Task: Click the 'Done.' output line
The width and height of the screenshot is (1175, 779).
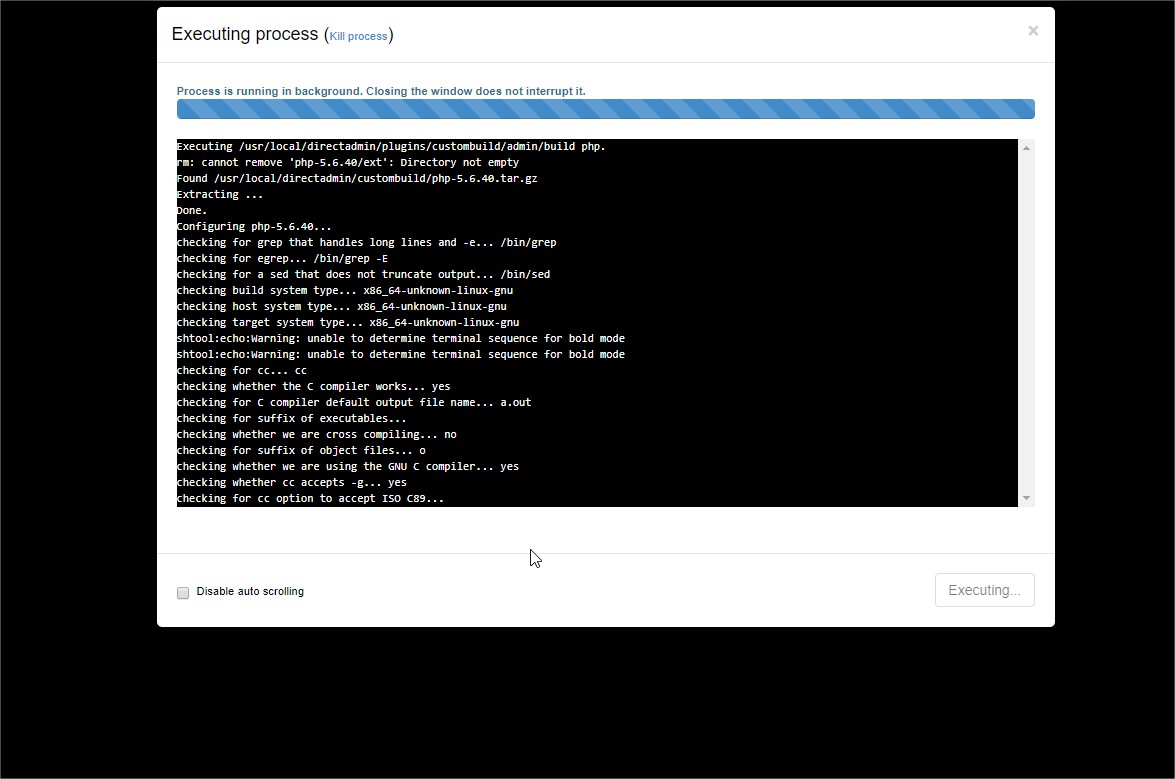Action: pyautogui.click(x=192, y=210)
